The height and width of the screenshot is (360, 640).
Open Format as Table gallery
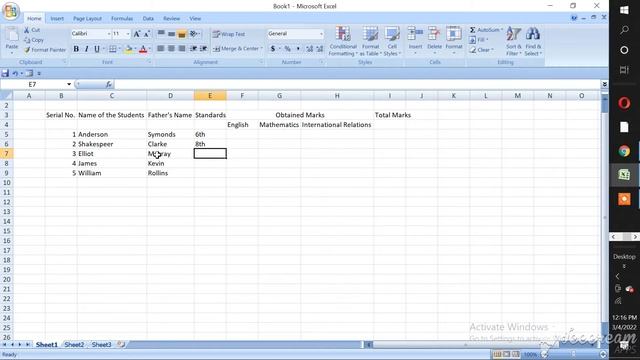(371, 41)
